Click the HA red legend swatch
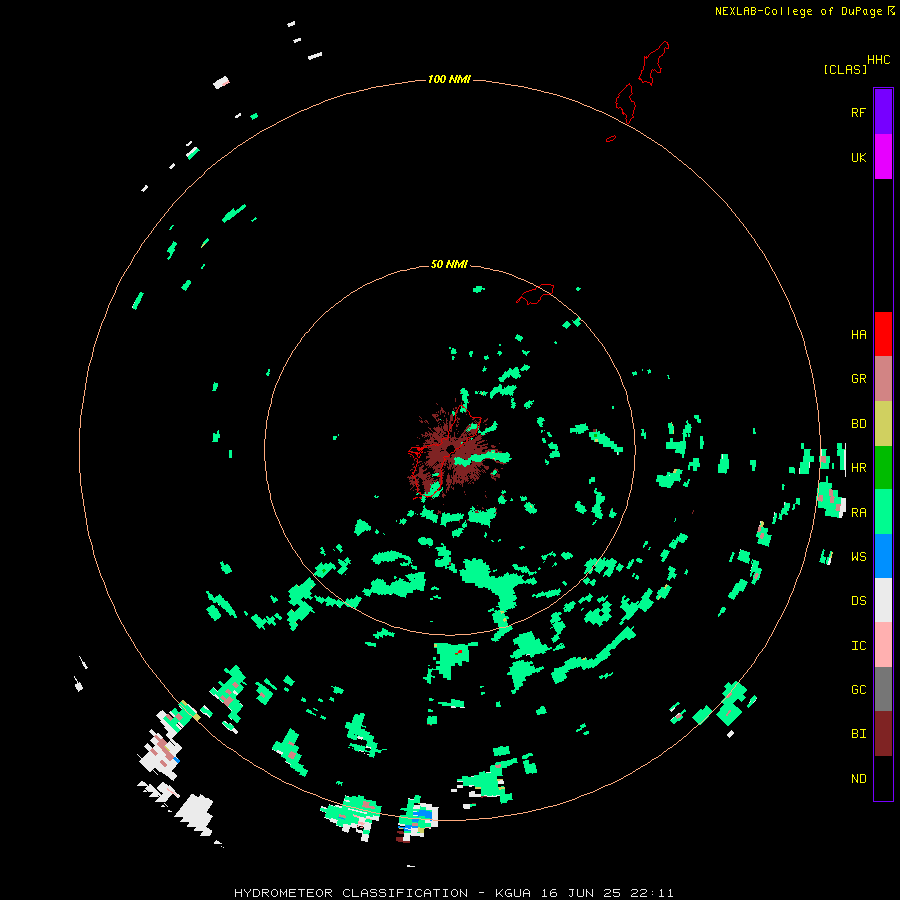The image size is (900, 900). (x=883, y=334)
